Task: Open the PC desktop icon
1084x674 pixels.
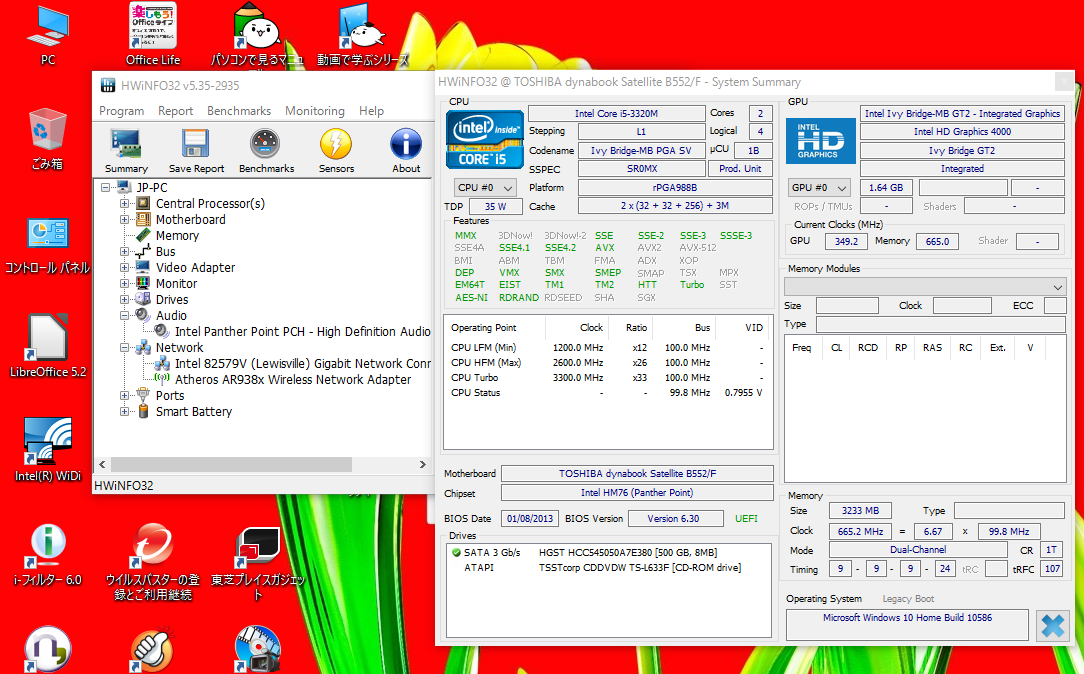Action: click(x=48, y=36)
